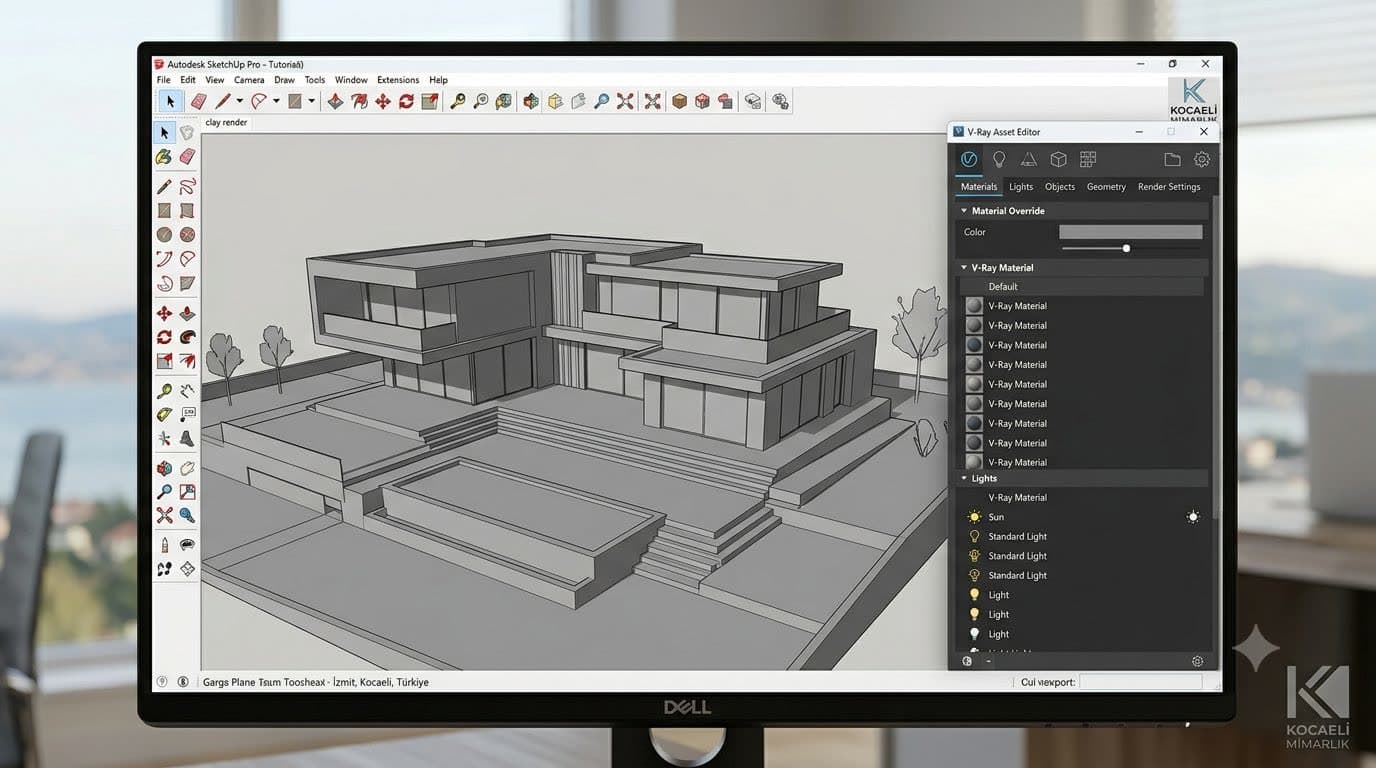Switch to the Geometry tab
1376x768 pixels.
tap(1106, 187)
